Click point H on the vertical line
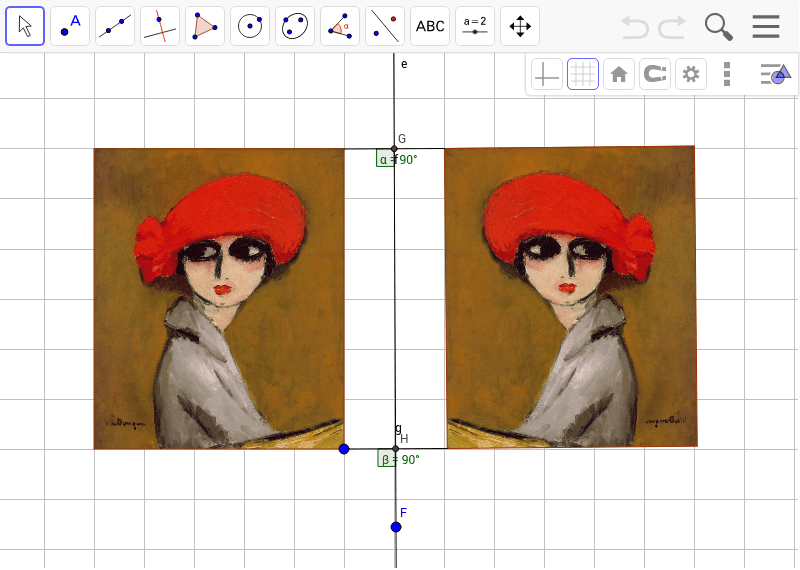The image size is (800, 570). (395, 449)
